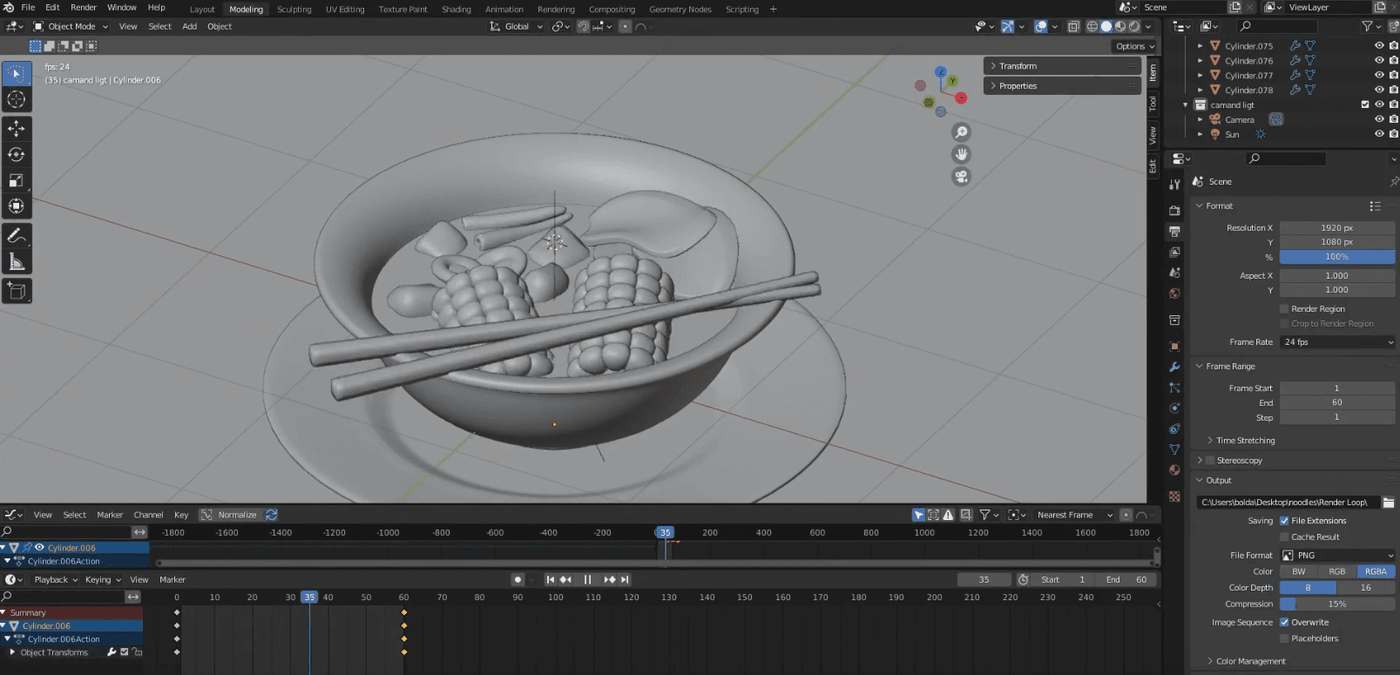The width and height of the screenshot is (1400, 675).
Task: Enable the Render Region checkbox
Action: pyautogui.click(x=1284, y=309)
